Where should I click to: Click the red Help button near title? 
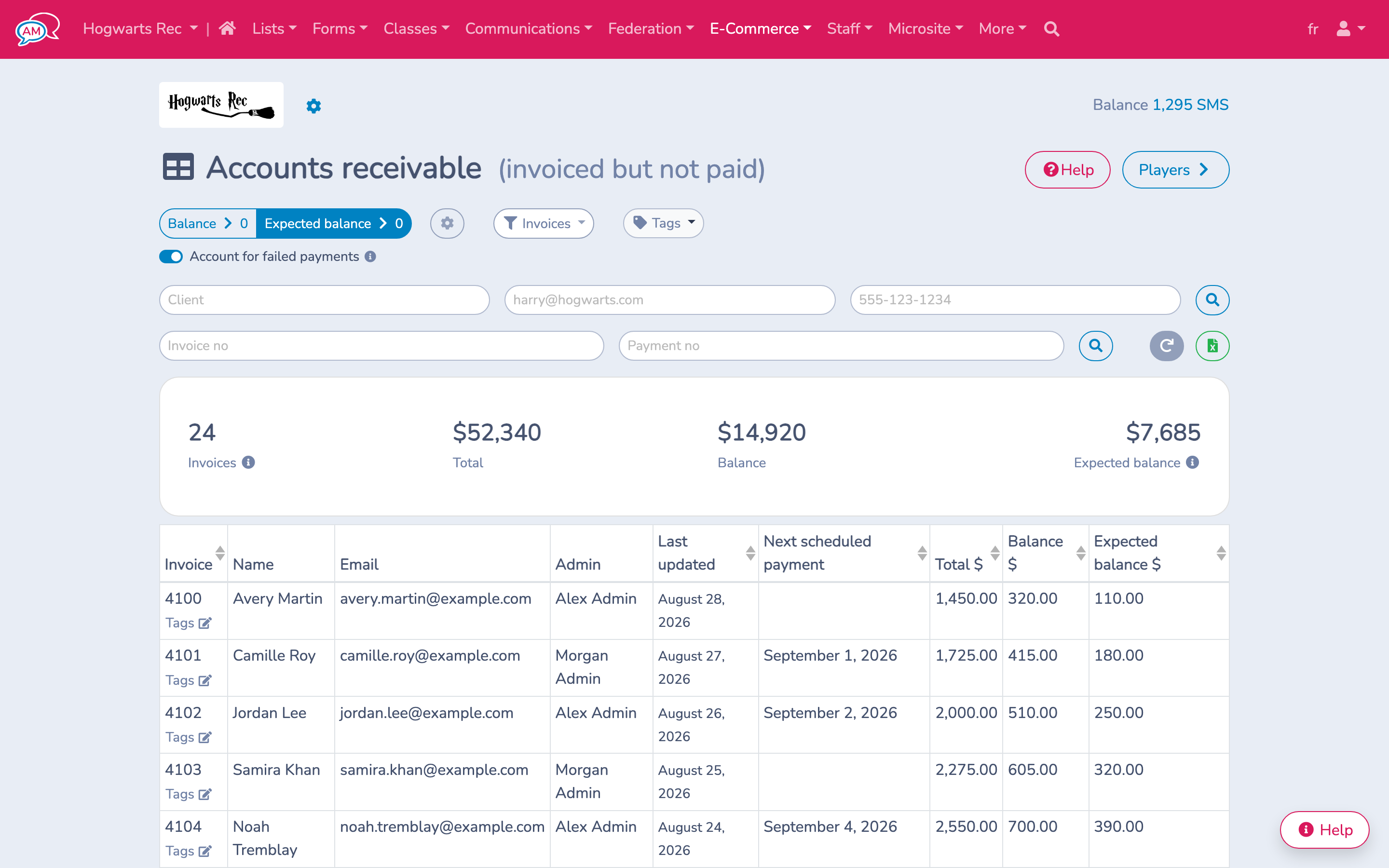1068,170
